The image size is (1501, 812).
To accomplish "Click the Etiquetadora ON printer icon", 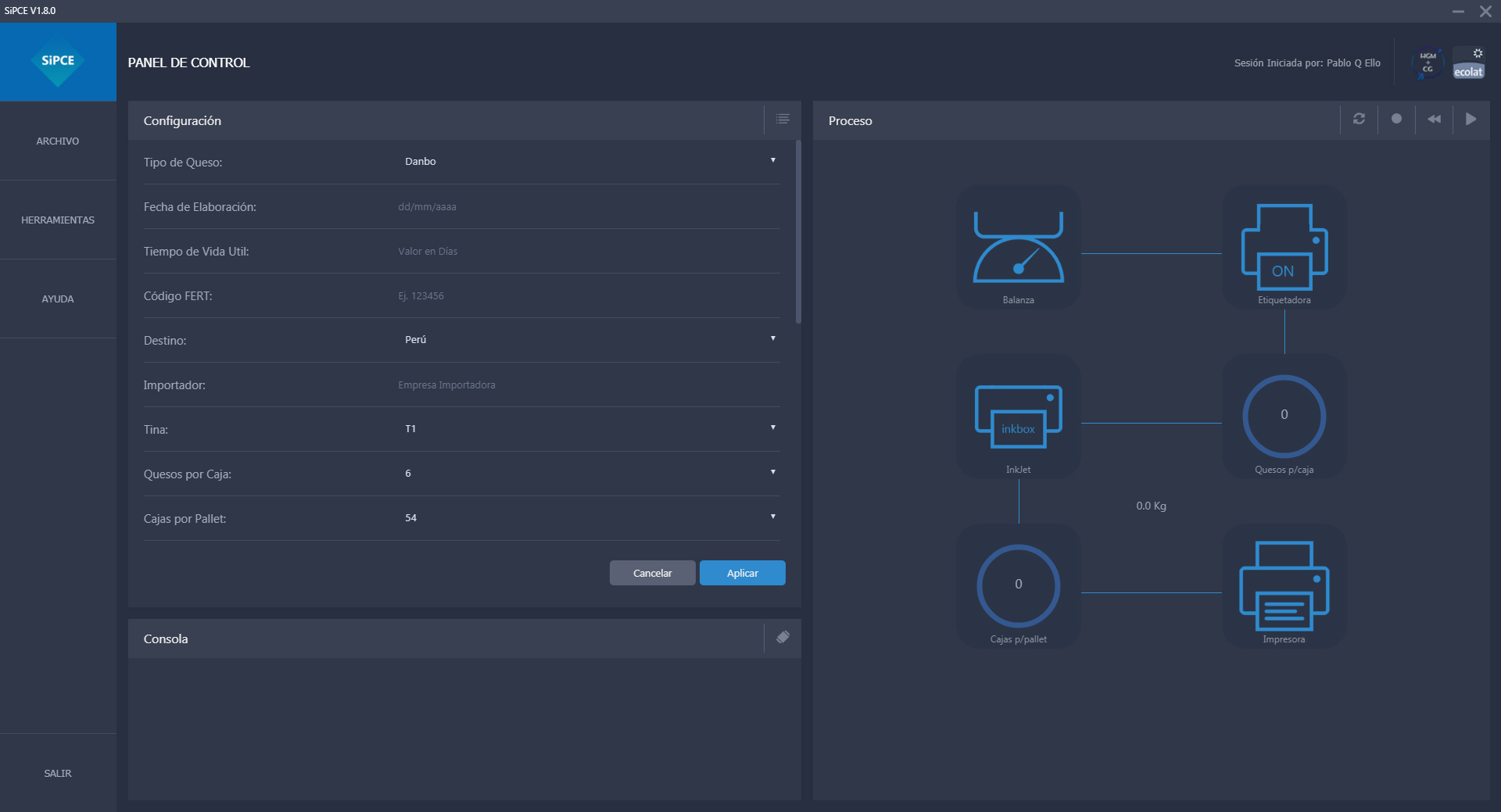I will click(x=1284, y=248).
